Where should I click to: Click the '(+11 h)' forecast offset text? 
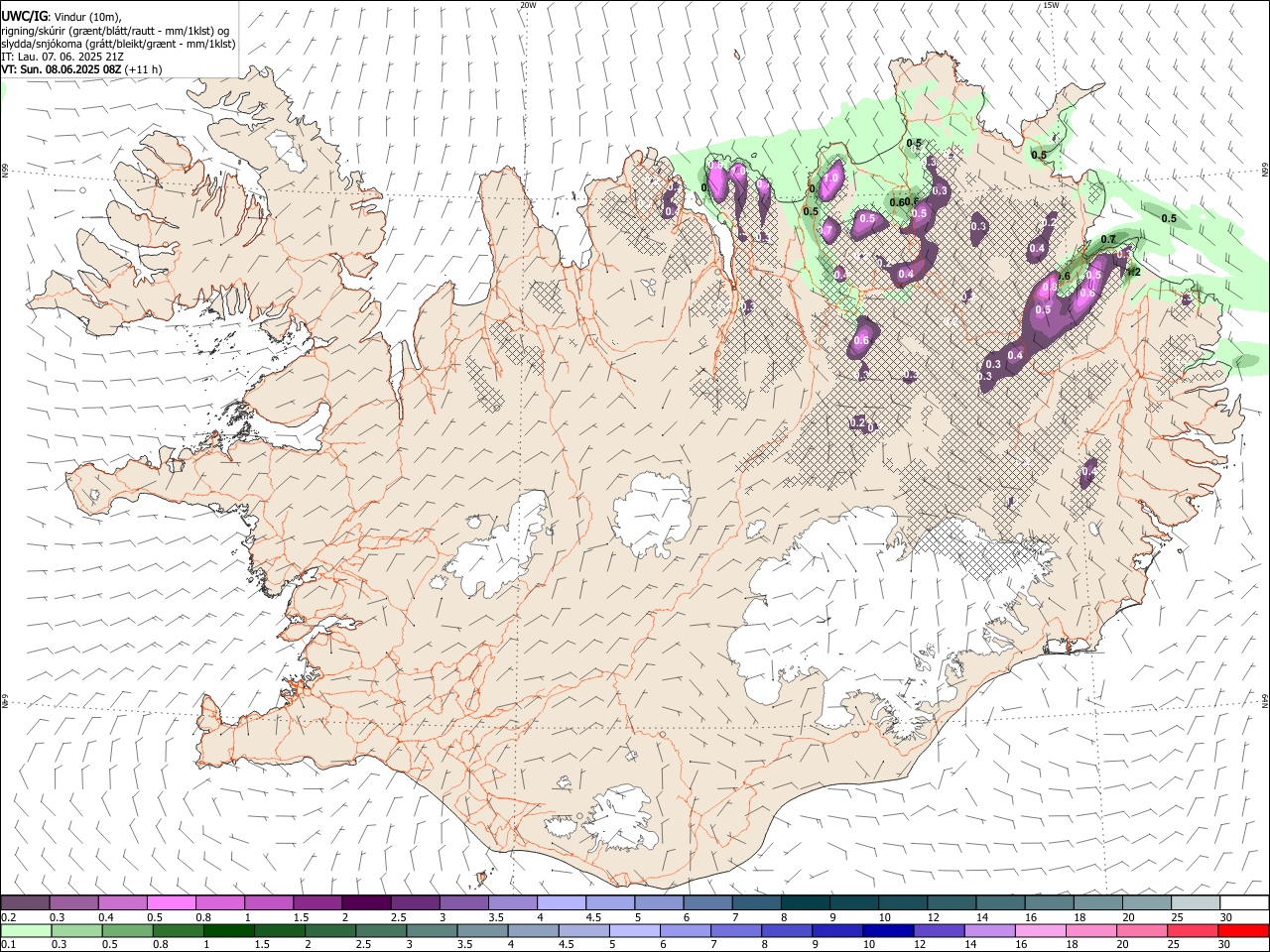coord(145,69)
